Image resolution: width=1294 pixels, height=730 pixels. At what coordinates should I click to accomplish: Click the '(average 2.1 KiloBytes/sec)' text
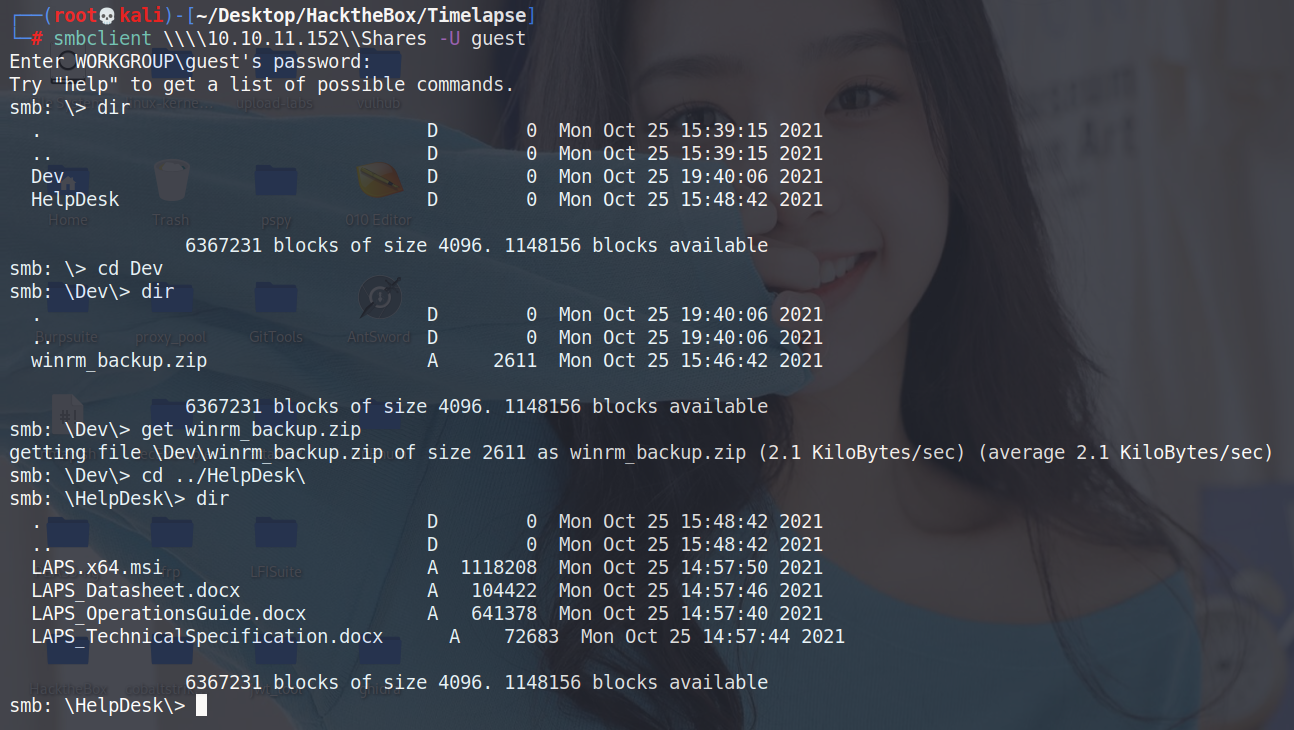point(1125,453)
